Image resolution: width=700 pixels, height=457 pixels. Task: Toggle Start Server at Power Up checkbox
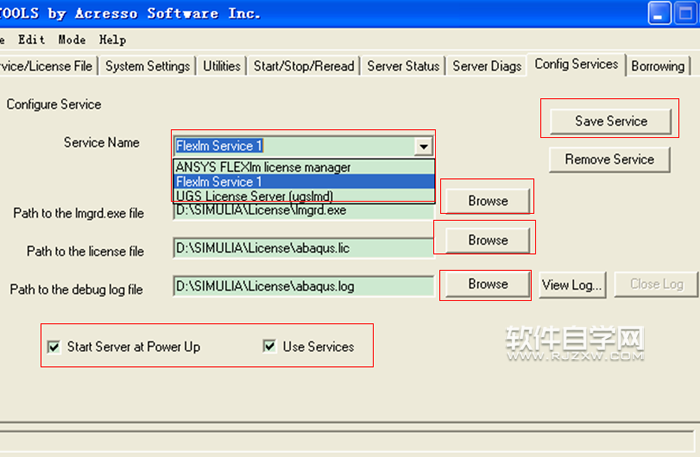tap(54, 347)
